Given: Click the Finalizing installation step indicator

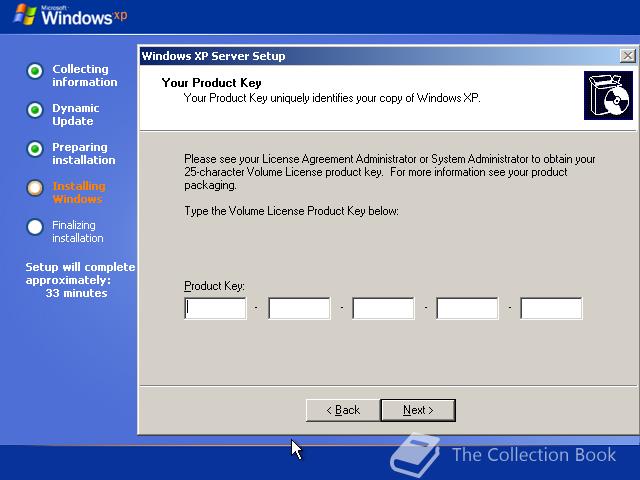Looking at the screenshot, I should click(x=35, y=227).
